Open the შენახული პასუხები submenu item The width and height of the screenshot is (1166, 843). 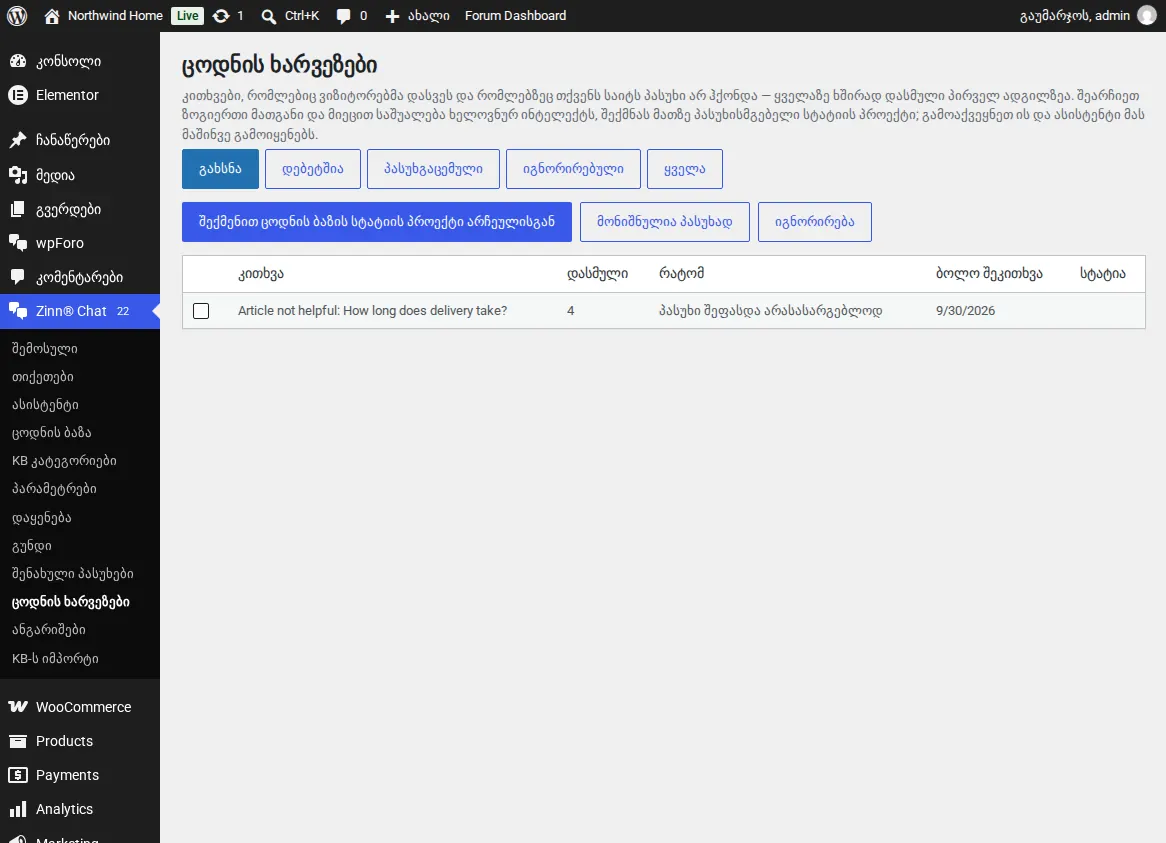pyautogui.click(x=73, y=574)
